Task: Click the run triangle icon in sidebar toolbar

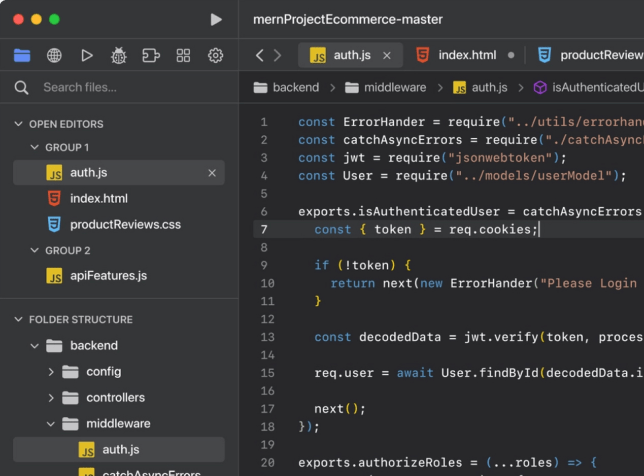Action: coord(87,55)
